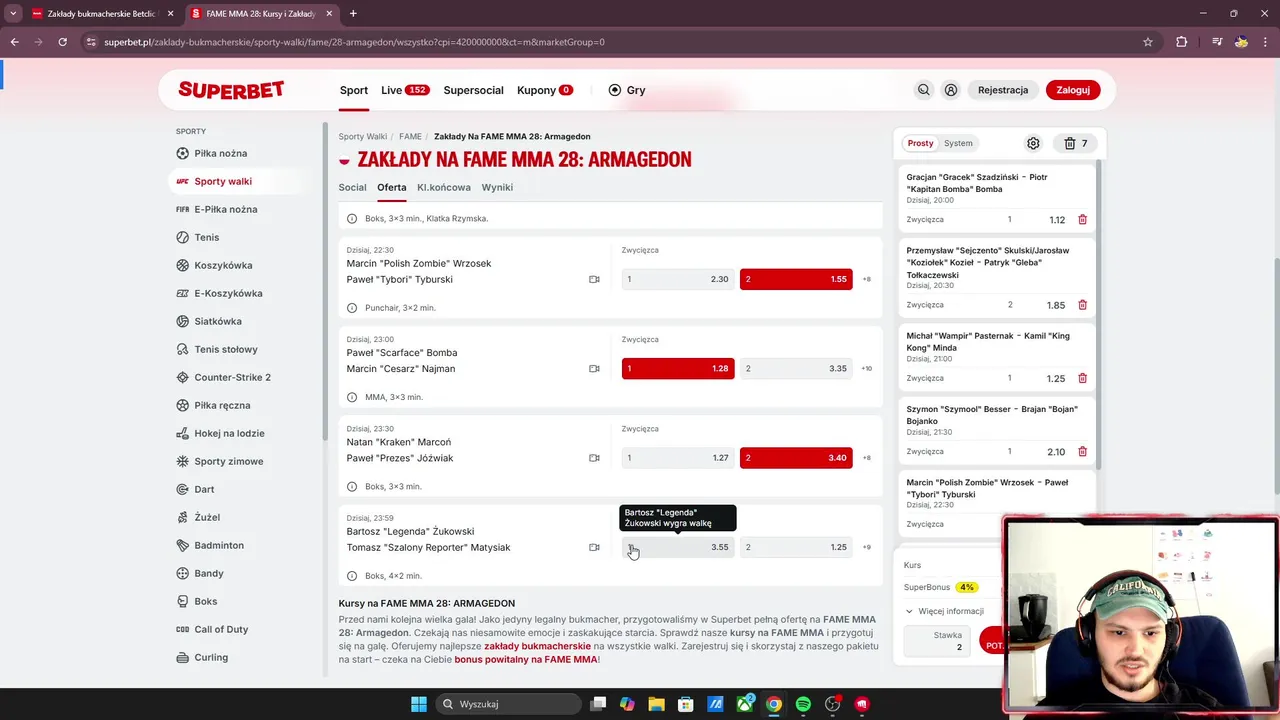
Task: Edit the Stawka amount field
Action: pyautogui.click(x=938, y=641)
